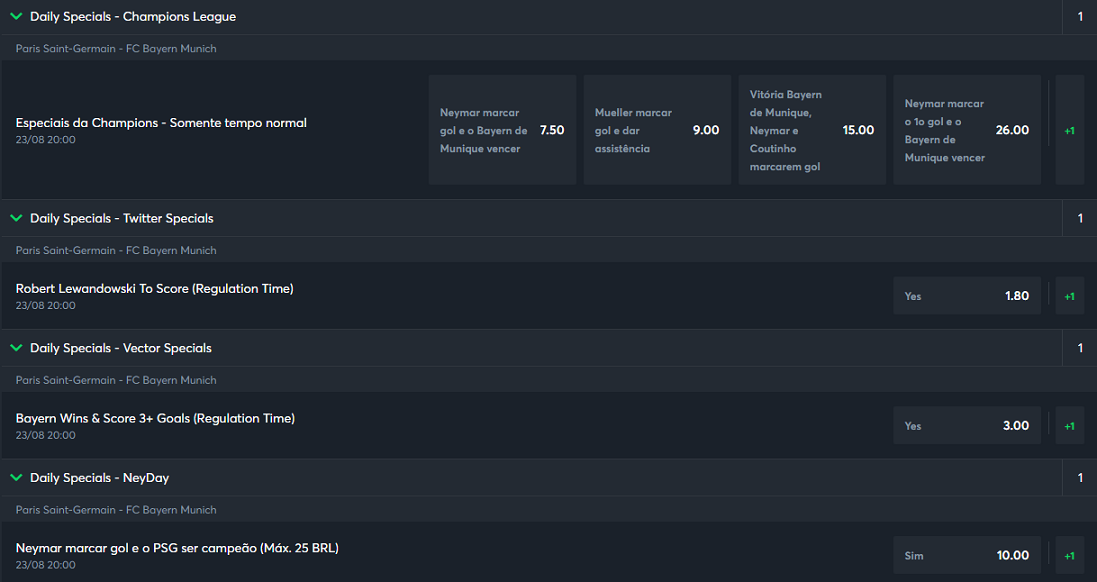Image resolution: width=1097 pixels, height=582 pixels.
Task: Open +1 more markets for Neymar PSG campeão
Action: [x=1070, y=555]
